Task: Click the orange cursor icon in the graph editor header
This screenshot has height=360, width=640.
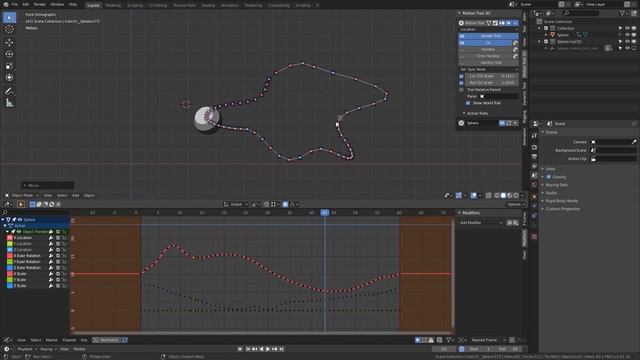Action: click(21, 204)
